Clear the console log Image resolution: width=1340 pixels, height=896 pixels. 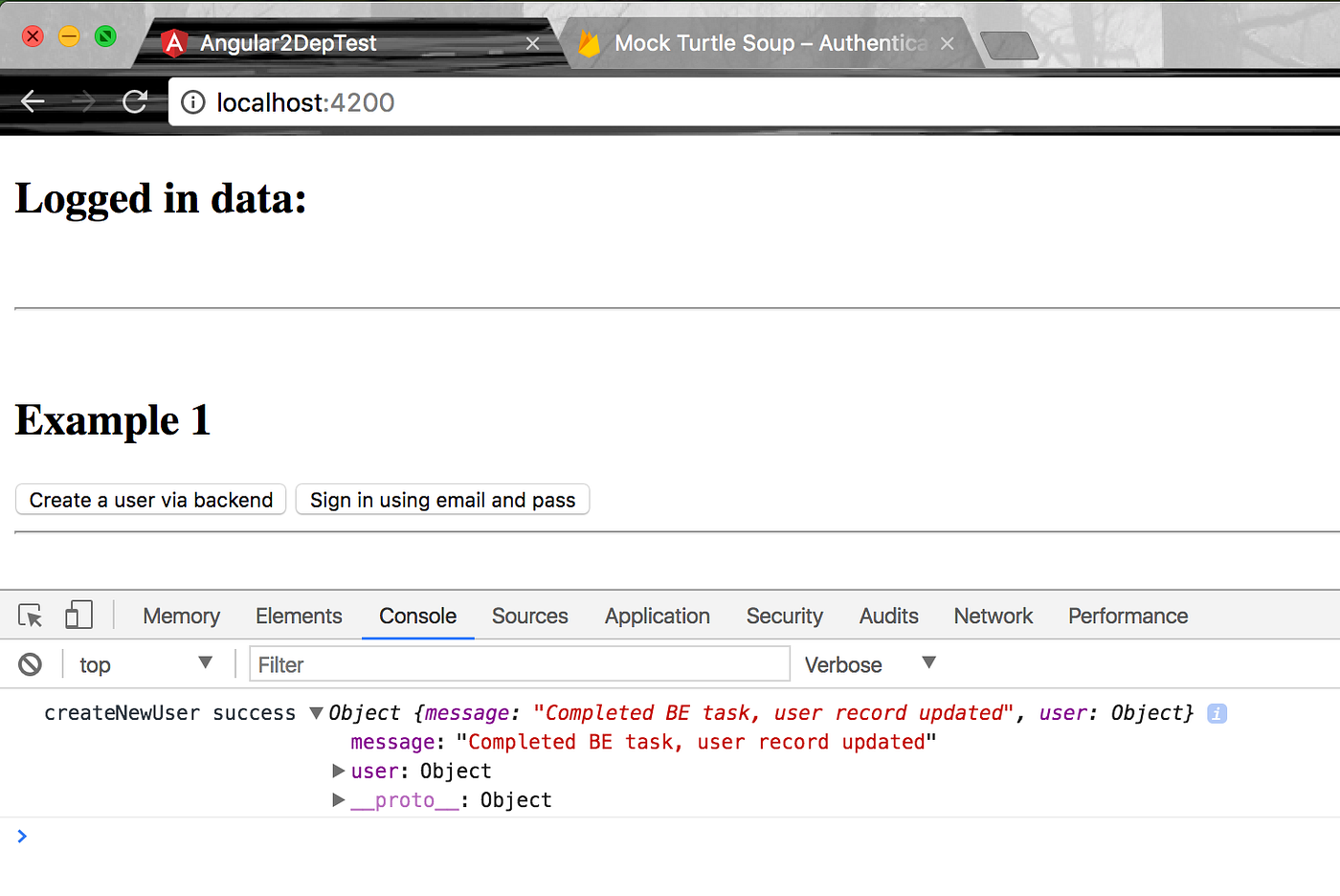pos(31,664)
